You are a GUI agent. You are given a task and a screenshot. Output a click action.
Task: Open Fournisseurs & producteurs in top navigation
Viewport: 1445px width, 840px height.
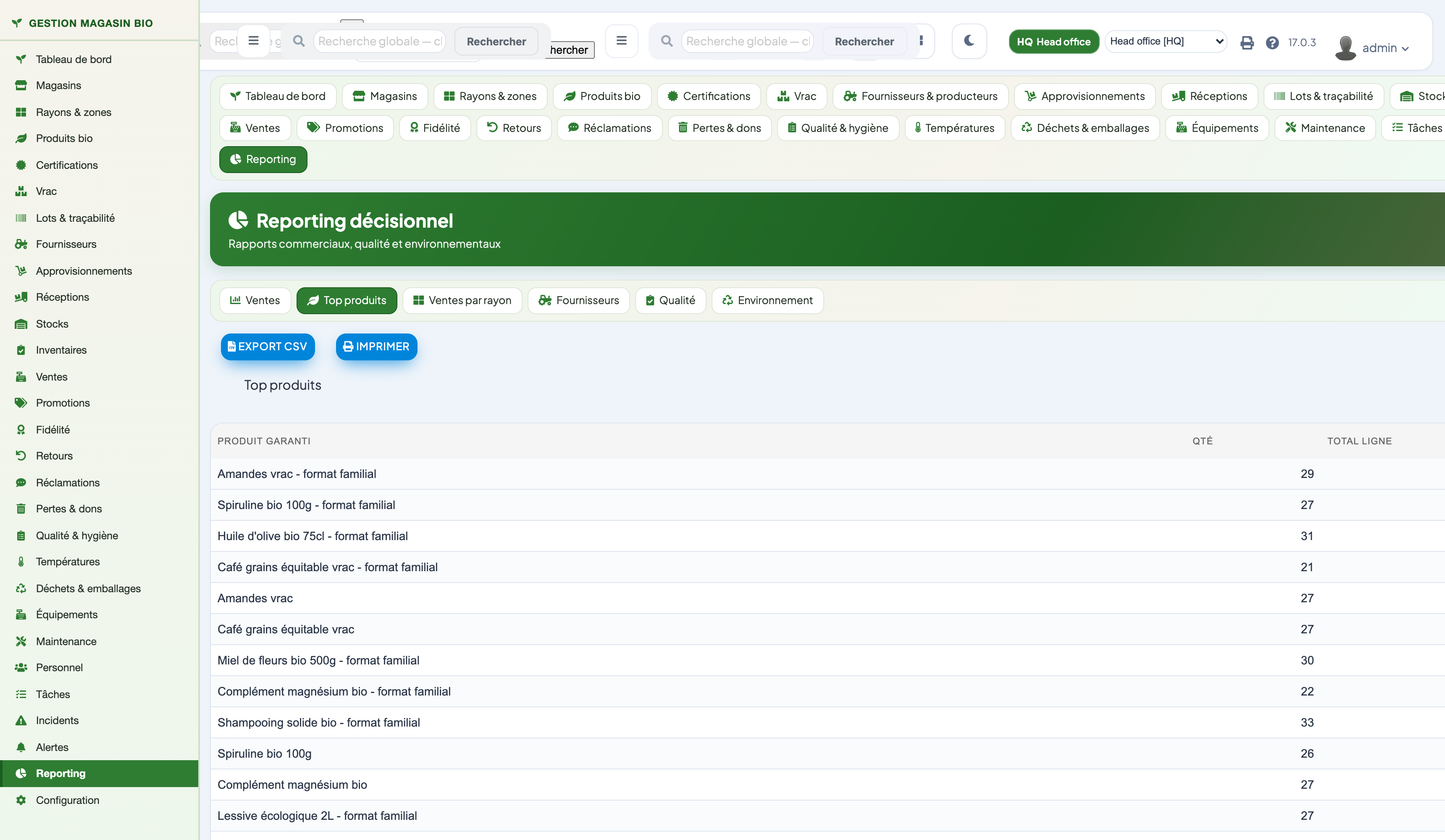click(x=921, y=96)
